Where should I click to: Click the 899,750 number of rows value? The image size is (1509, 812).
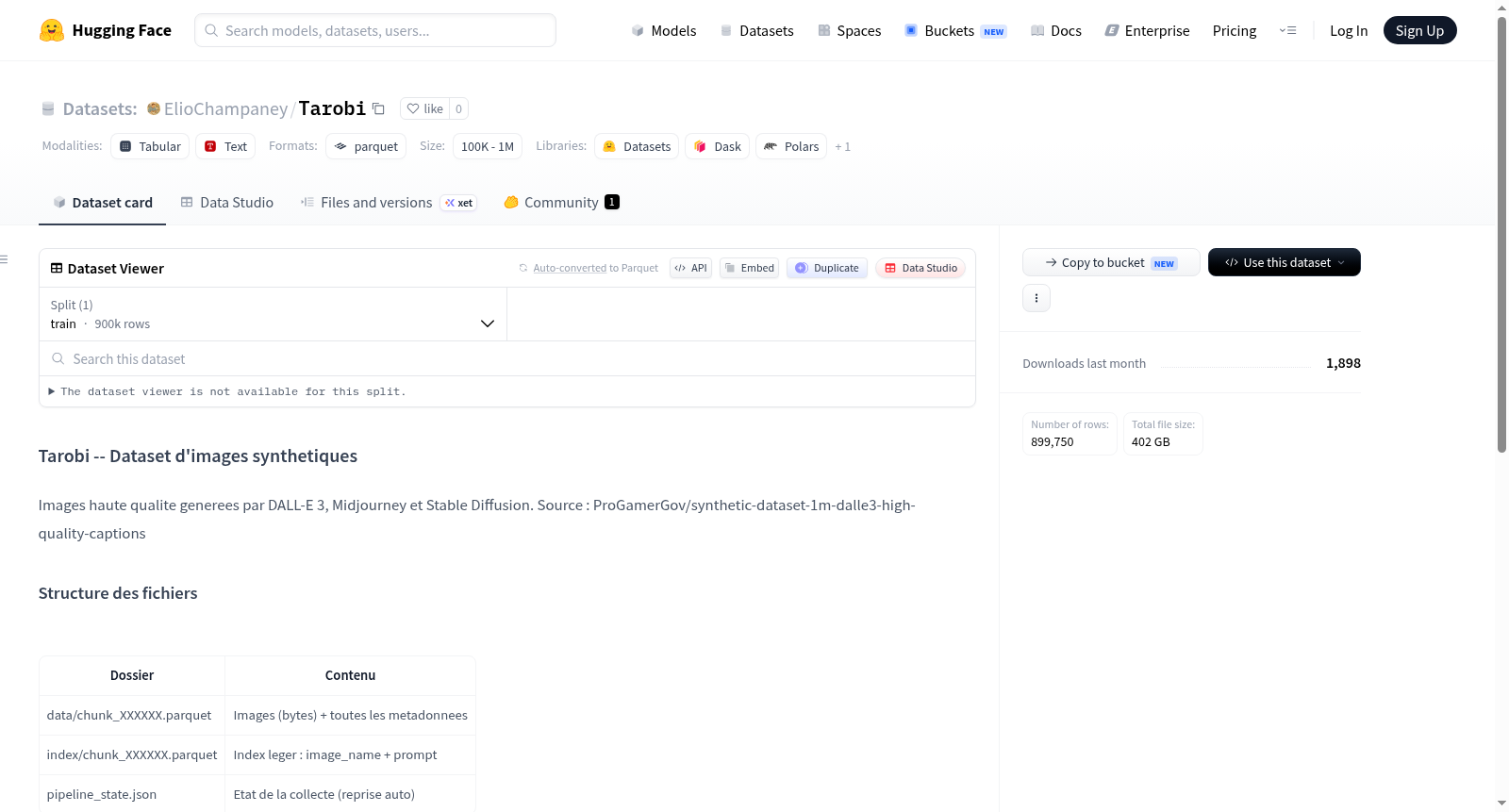coord(1053,441)
